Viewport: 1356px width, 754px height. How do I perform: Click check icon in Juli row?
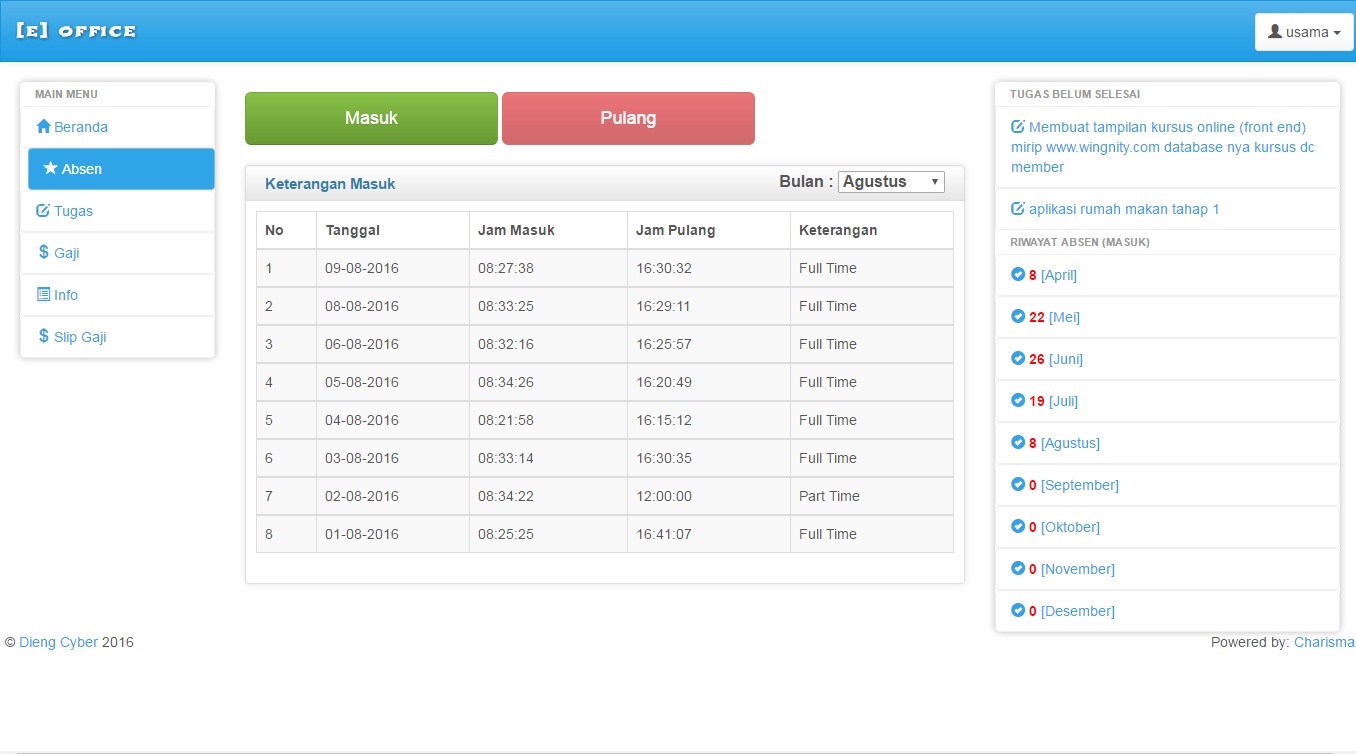pyautogui.click(x=1018, y=401)
